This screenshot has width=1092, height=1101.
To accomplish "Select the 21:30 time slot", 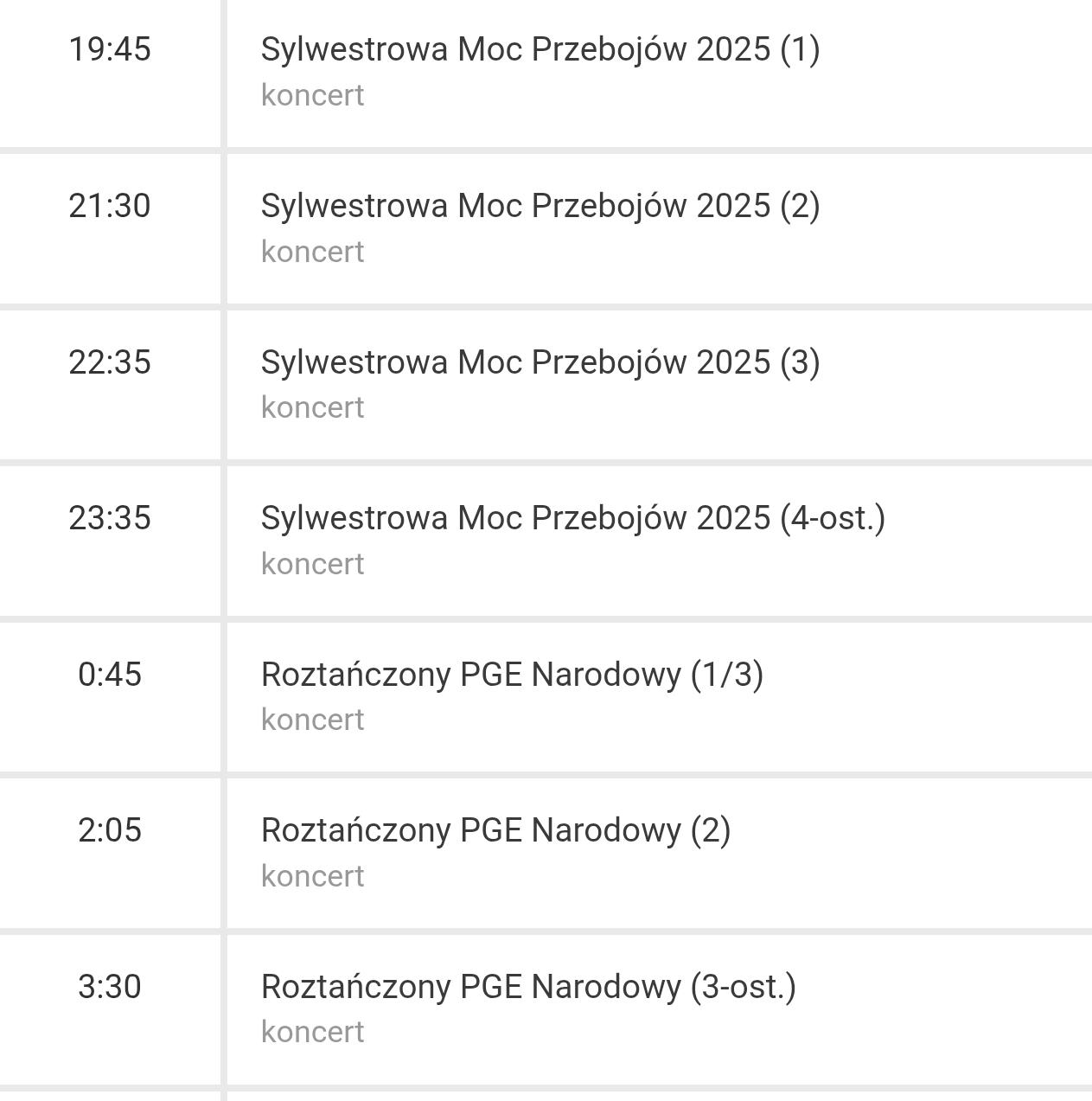I will coord(110,206).
